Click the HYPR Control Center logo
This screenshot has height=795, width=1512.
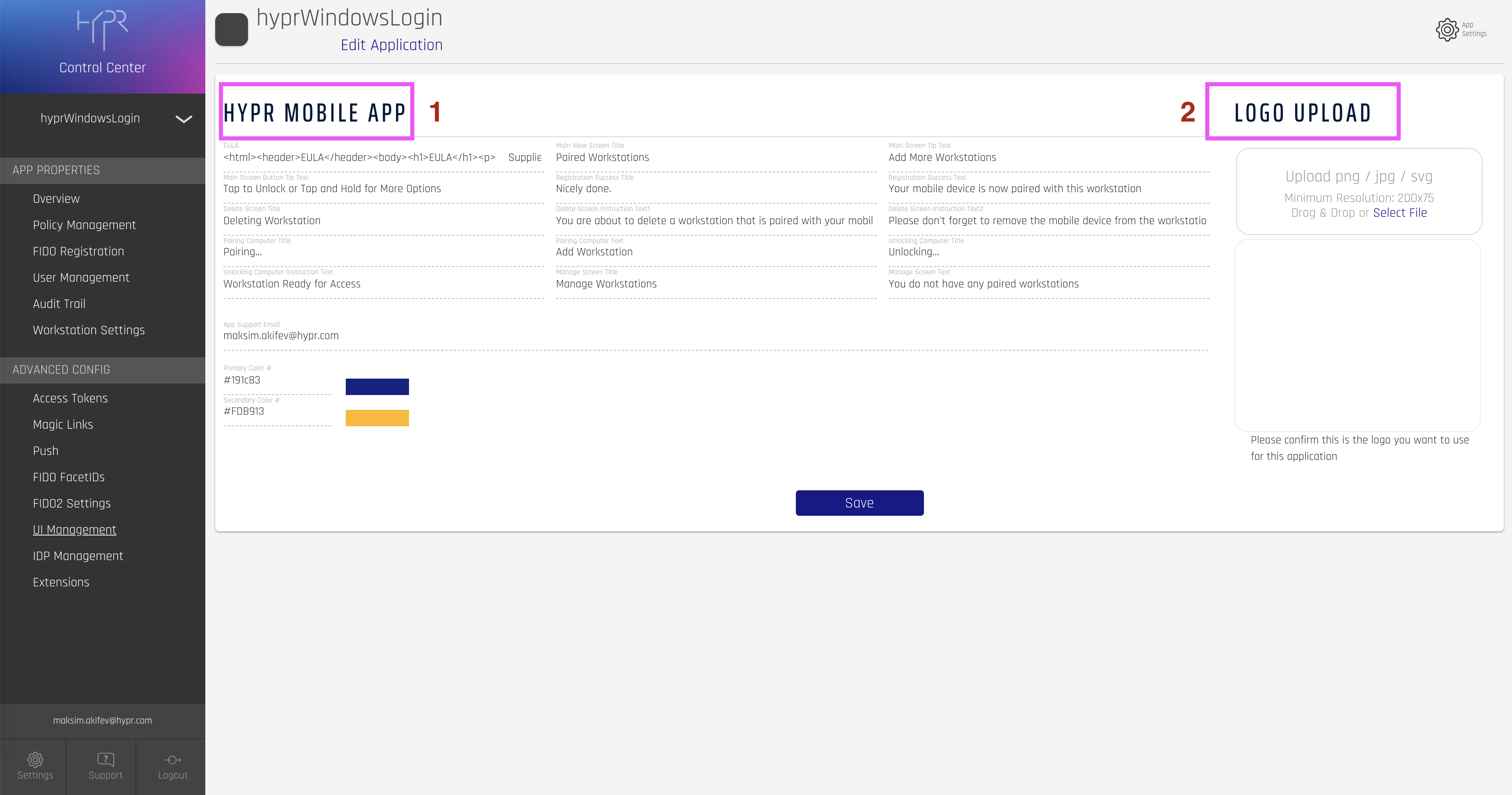point(102,30)
